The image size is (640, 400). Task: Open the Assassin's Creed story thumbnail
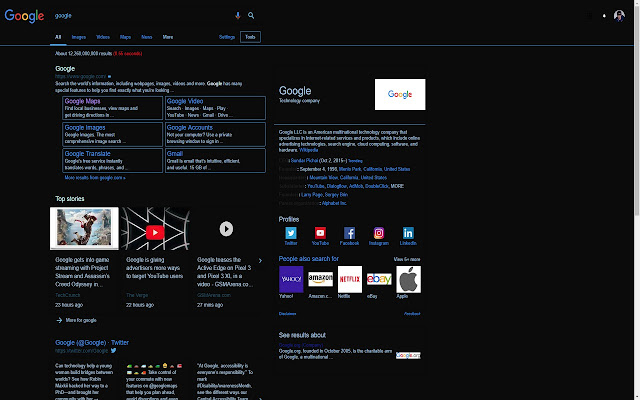(84, 229)
